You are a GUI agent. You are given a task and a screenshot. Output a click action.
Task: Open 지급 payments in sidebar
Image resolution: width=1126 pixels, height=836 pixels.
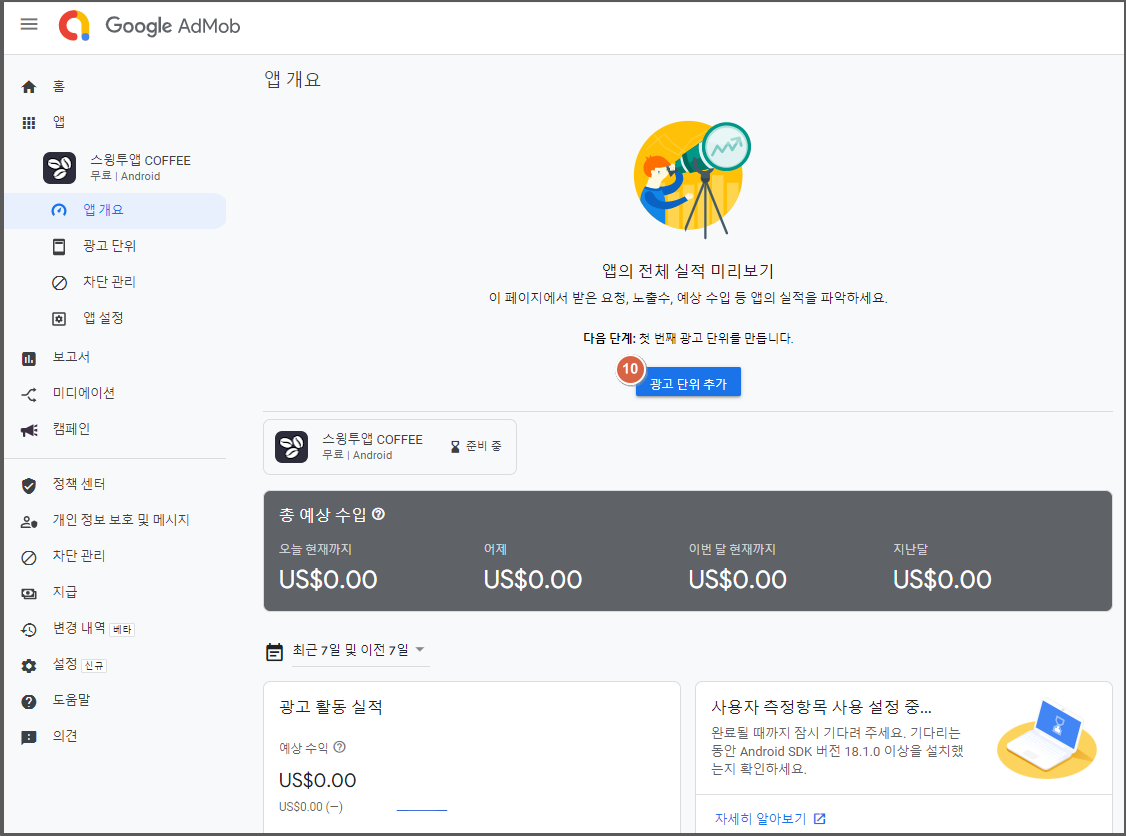click(x=65, y=592)
